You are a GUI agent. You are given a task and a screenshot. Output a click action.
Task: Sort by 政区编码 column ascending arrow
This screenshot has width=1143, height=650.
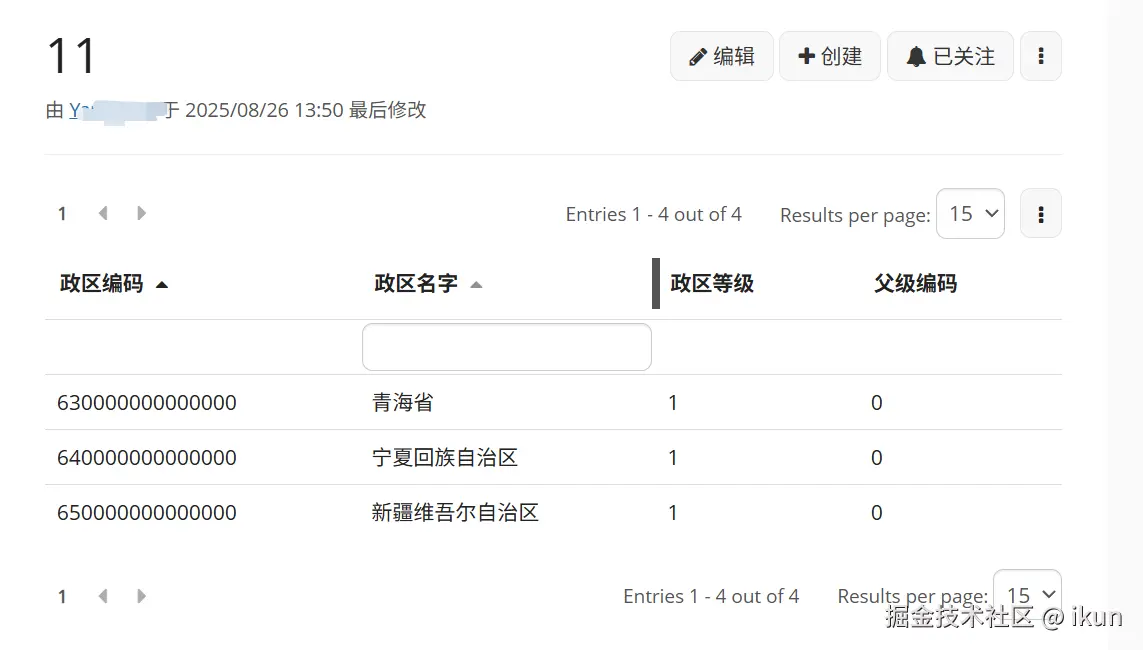pyautogui.click(x=162, y=284)
